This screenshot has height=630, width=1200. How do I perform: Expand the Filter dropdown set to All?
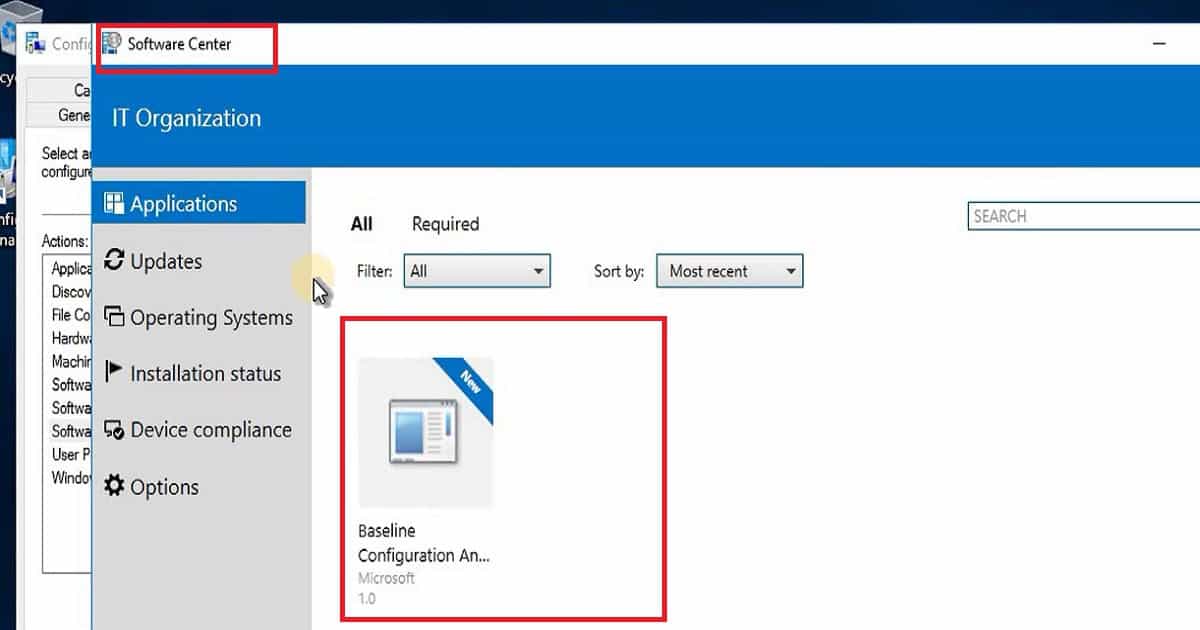point(477,271)
